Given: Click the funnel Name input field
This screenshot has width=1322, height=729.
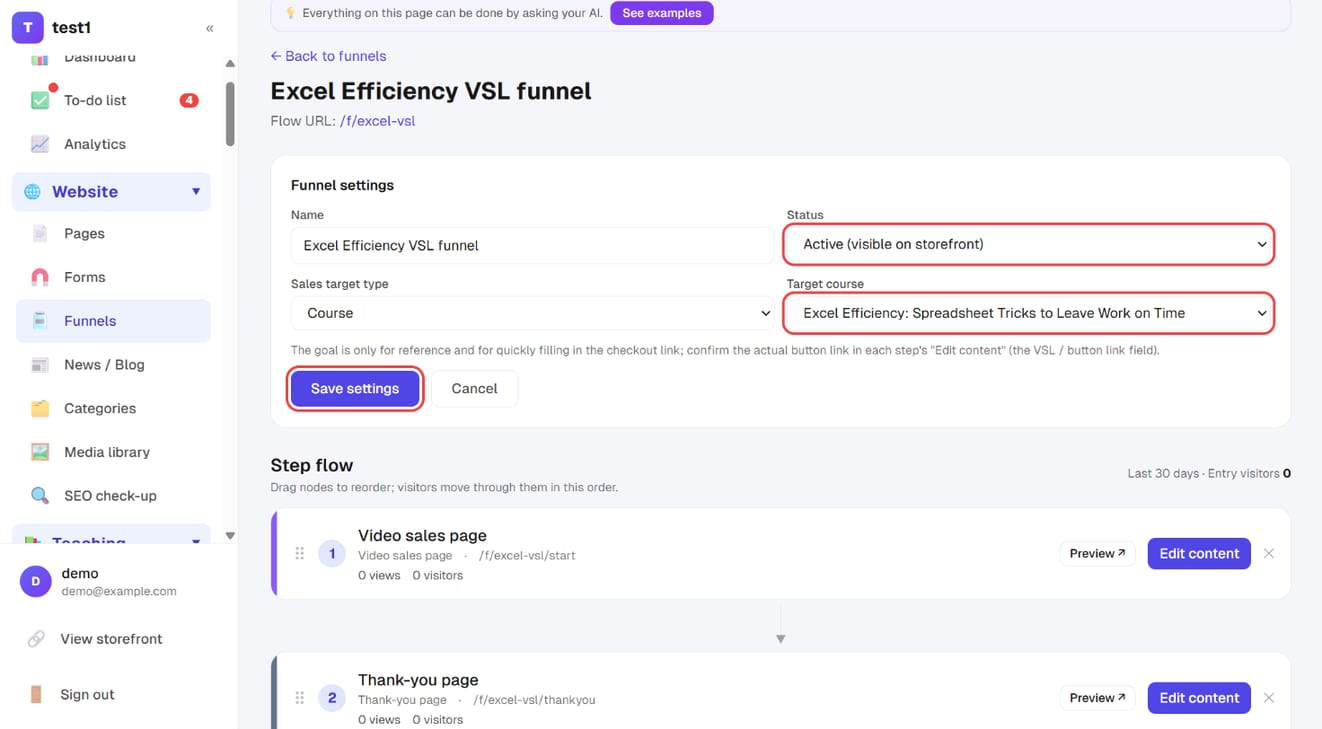Looking at the screenshot, I should click(531, 245).
